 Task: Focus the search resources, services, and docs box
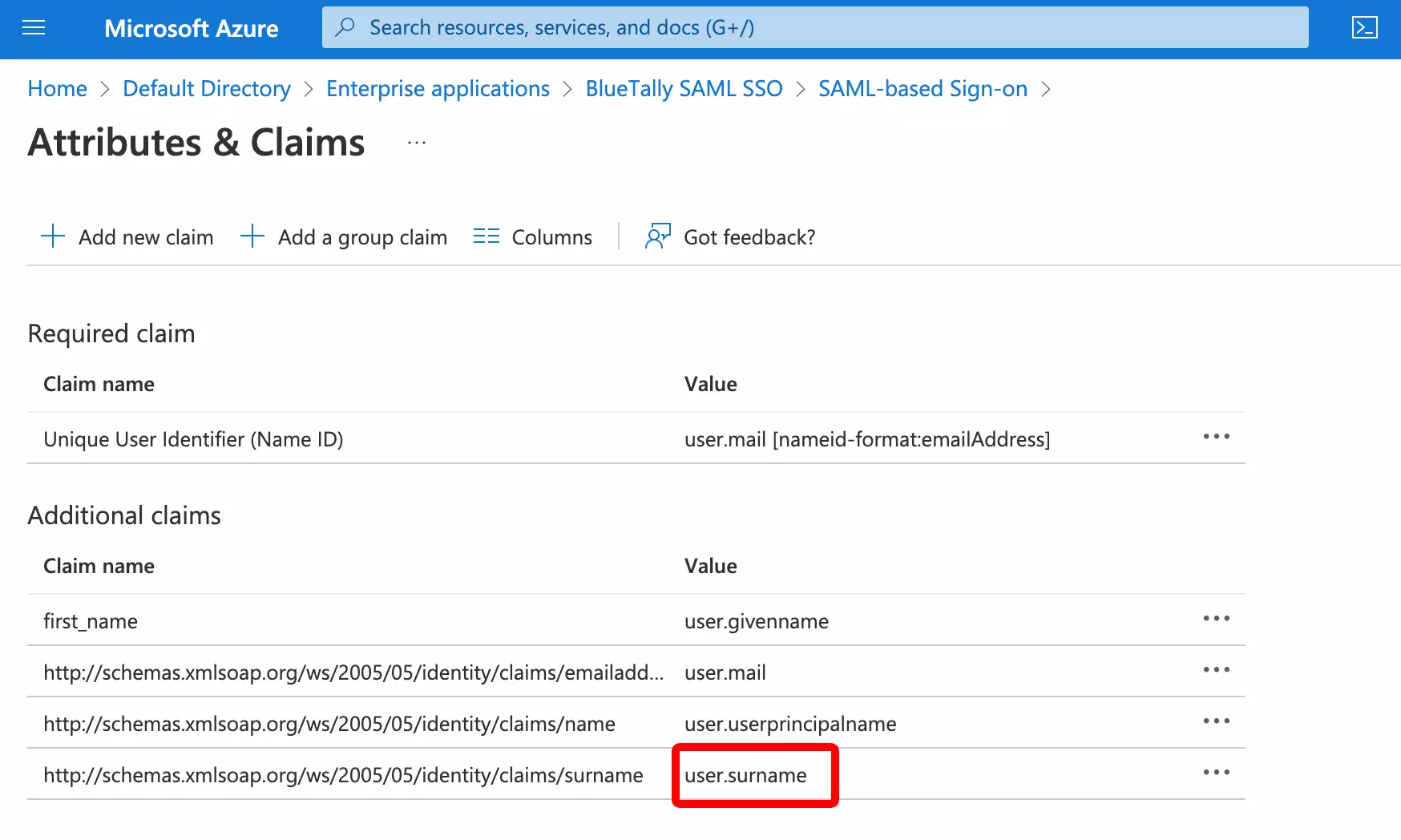click(x=815, y=27)
